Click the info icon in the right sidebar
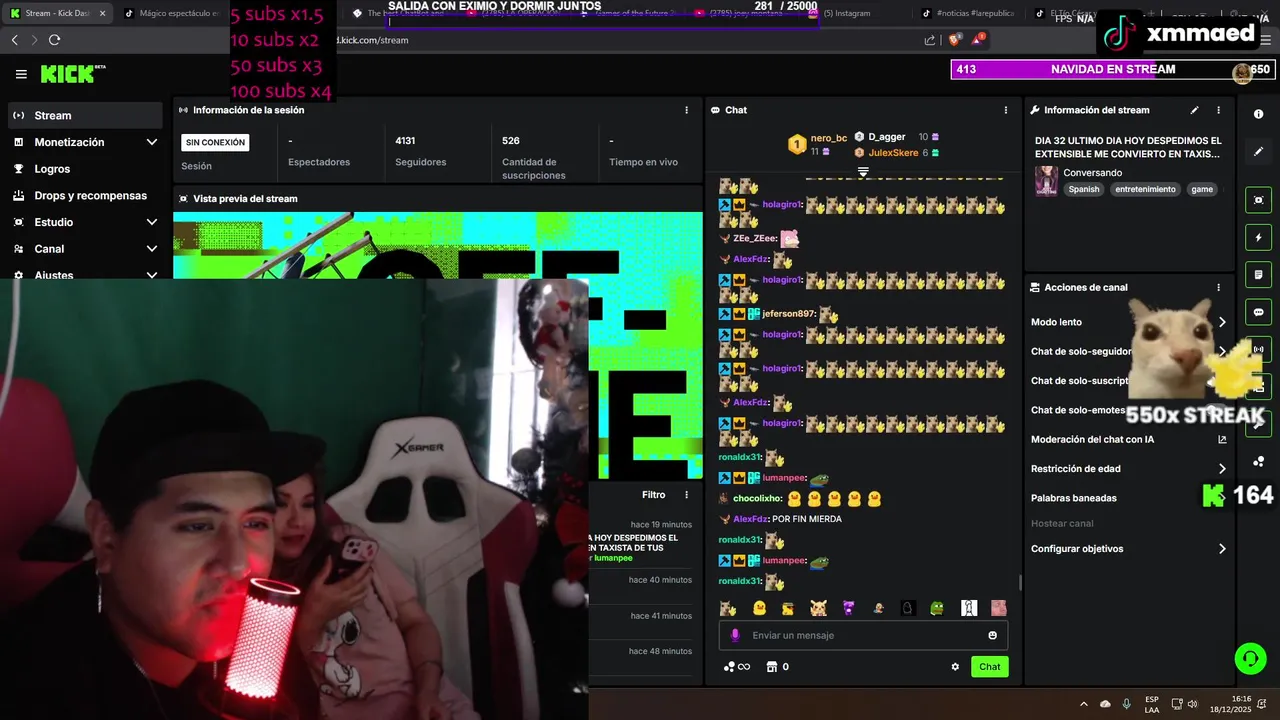 tap(1259, 114)
